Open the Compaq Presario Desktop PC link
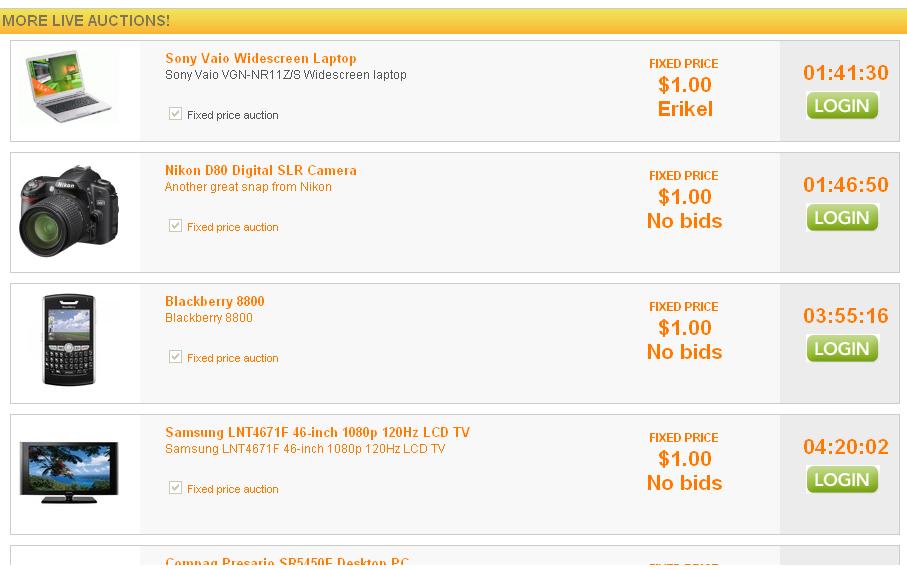 click(x=286, y=561)
